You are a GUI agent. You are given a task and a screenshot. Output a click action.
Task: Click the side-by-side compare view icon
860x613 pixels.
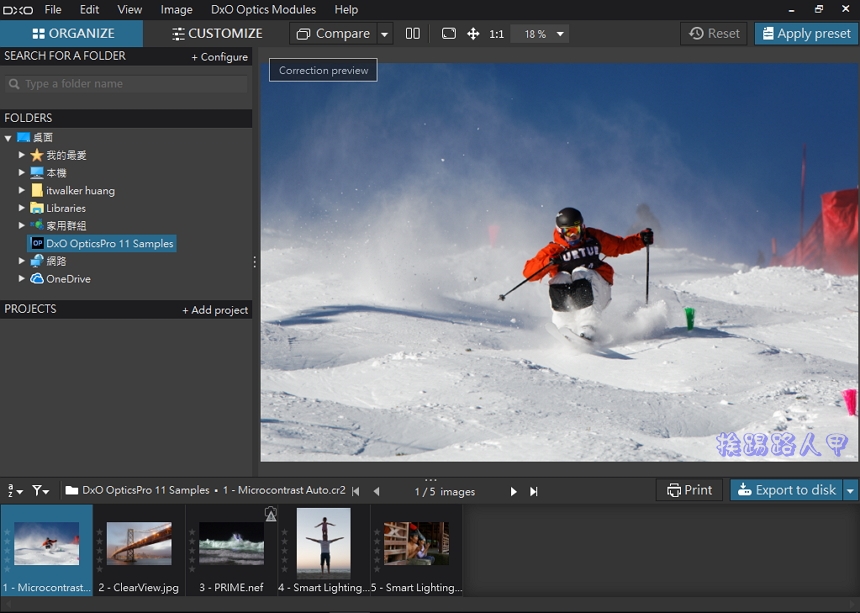pyautogui.click(x=412, y=33)
